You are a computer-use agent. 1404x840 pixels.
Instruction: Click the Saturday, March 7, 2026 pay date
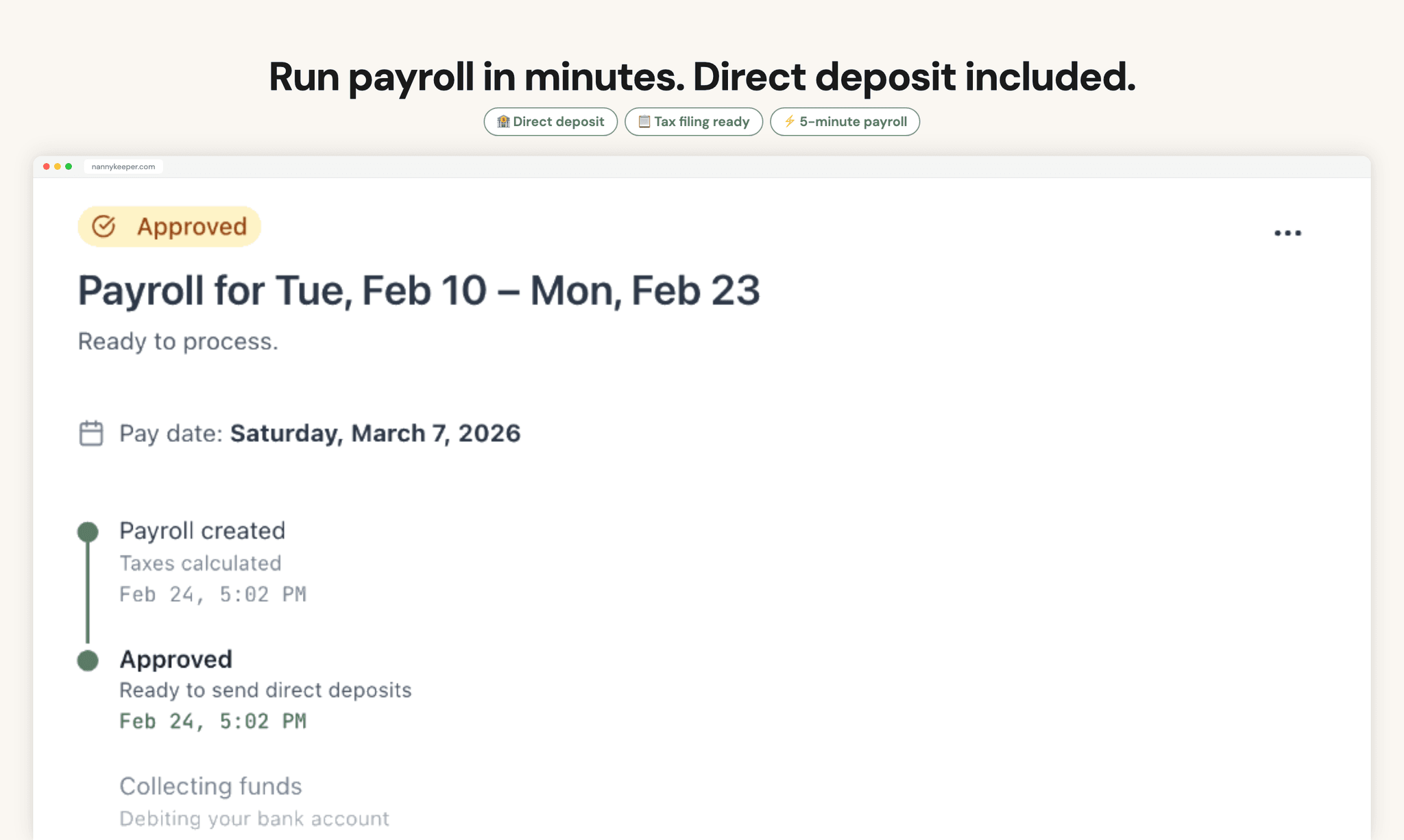[x=375, y=433]
